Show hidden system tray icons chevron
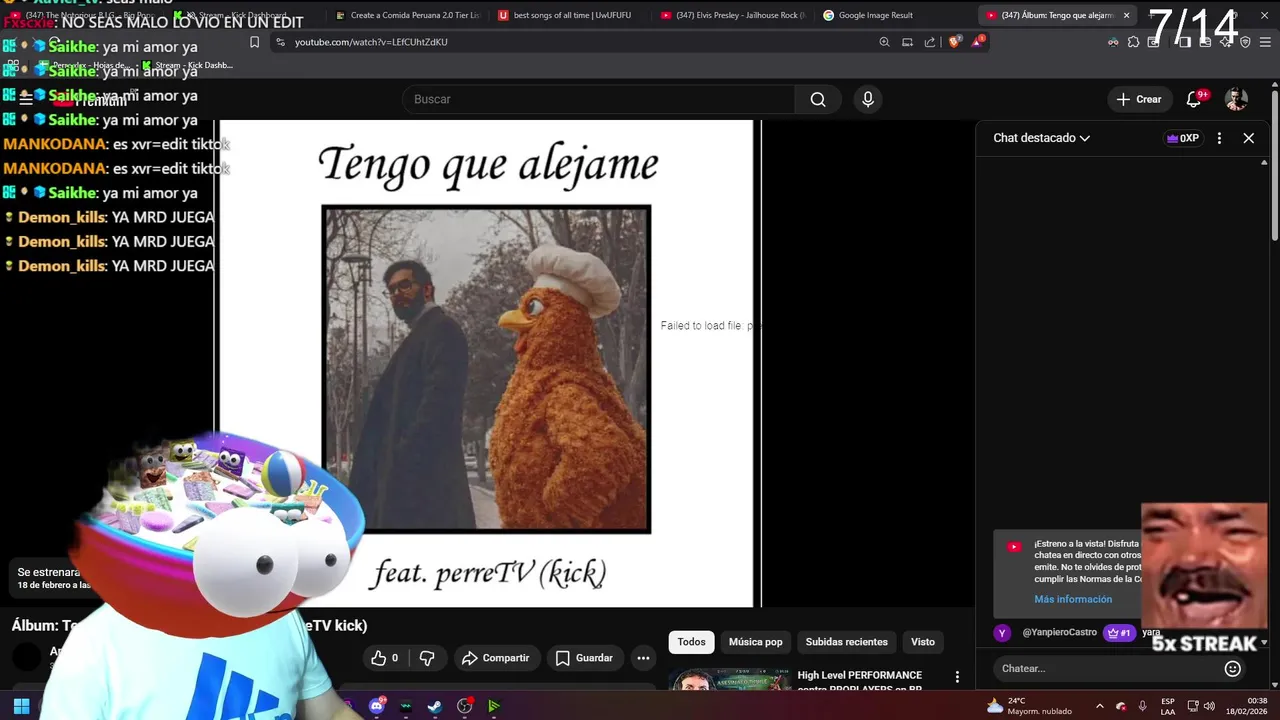Screen dimensions: 1280x720 click(1101, 706)
